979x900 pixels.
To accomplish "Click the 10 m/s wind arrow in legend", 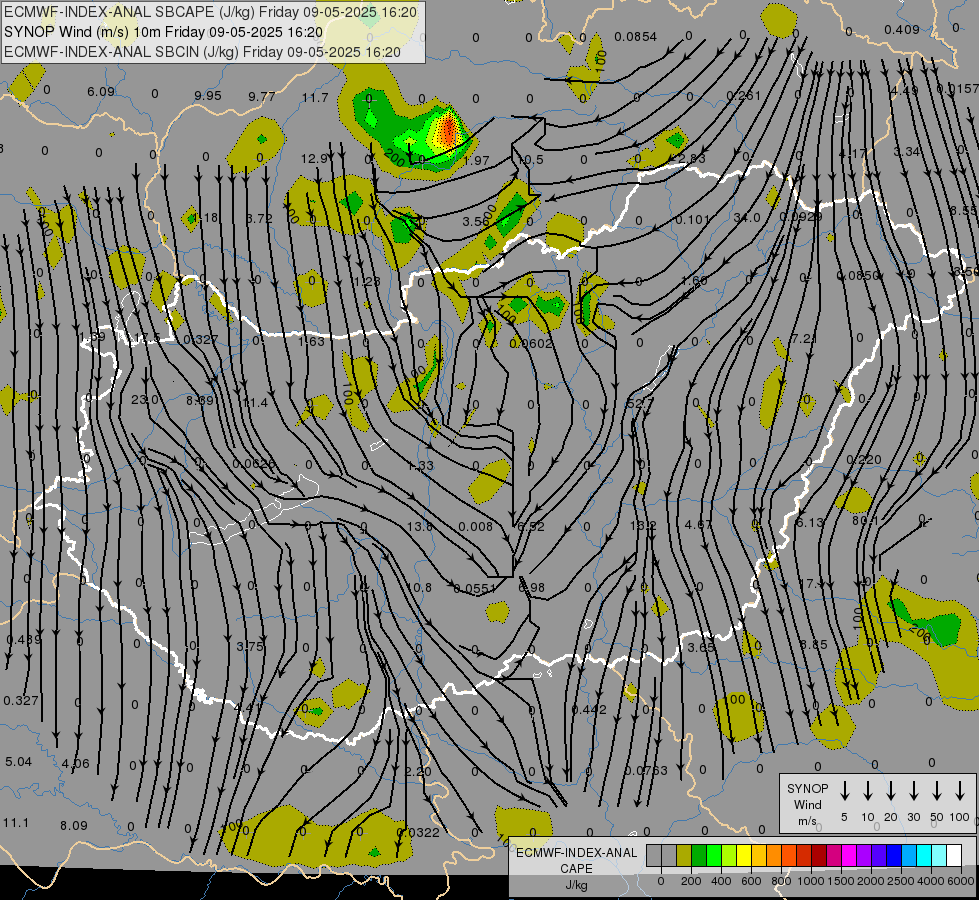I will 868,791.
